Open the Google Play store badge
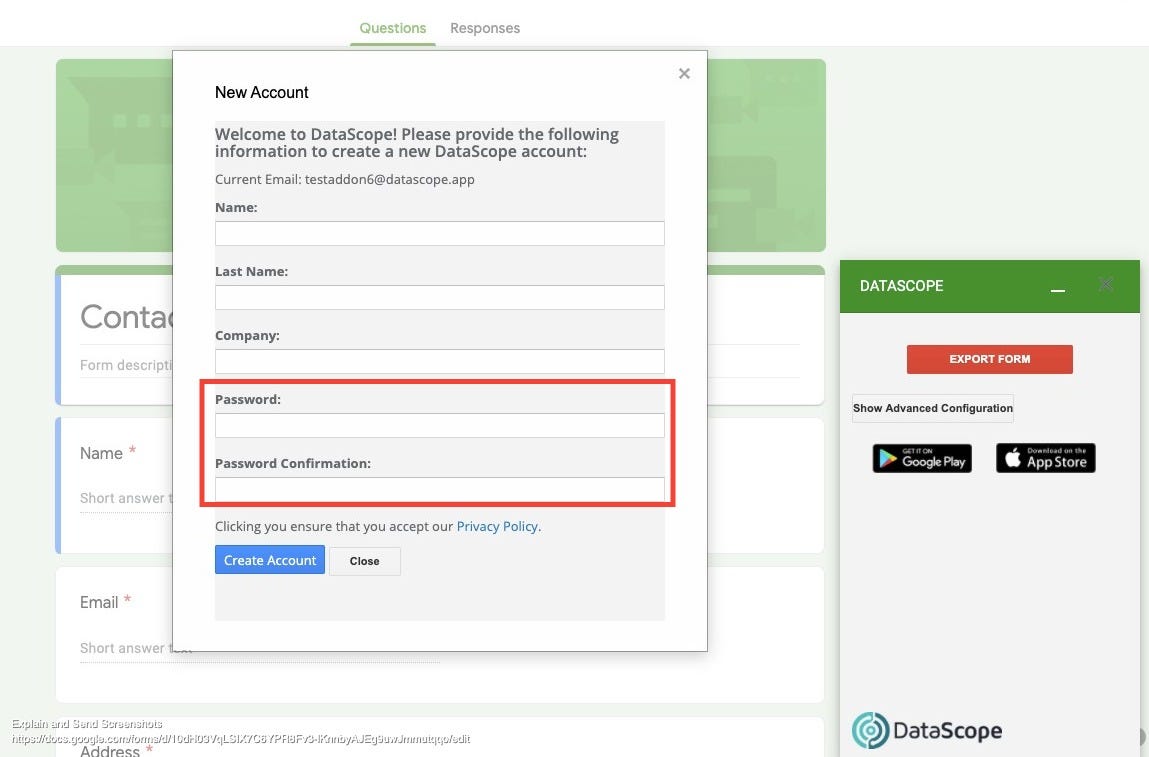This screenshot has width=1149, height=757. (922, 458)
